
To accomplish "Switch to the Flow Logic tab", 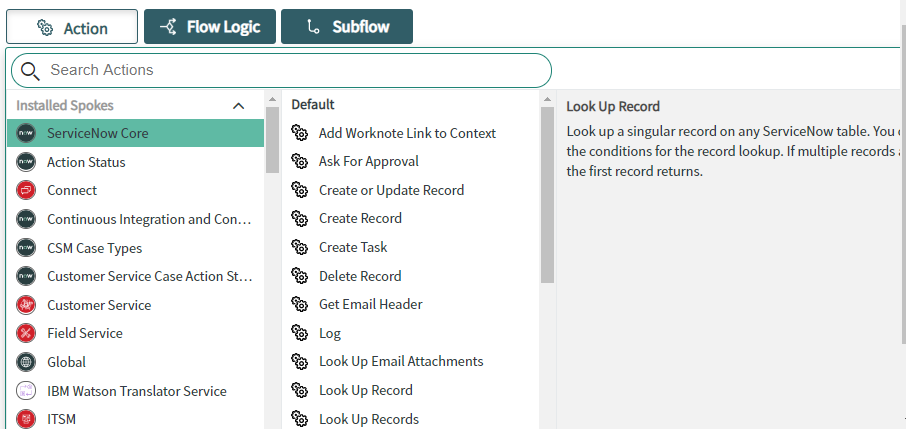I will click(210, 27).
